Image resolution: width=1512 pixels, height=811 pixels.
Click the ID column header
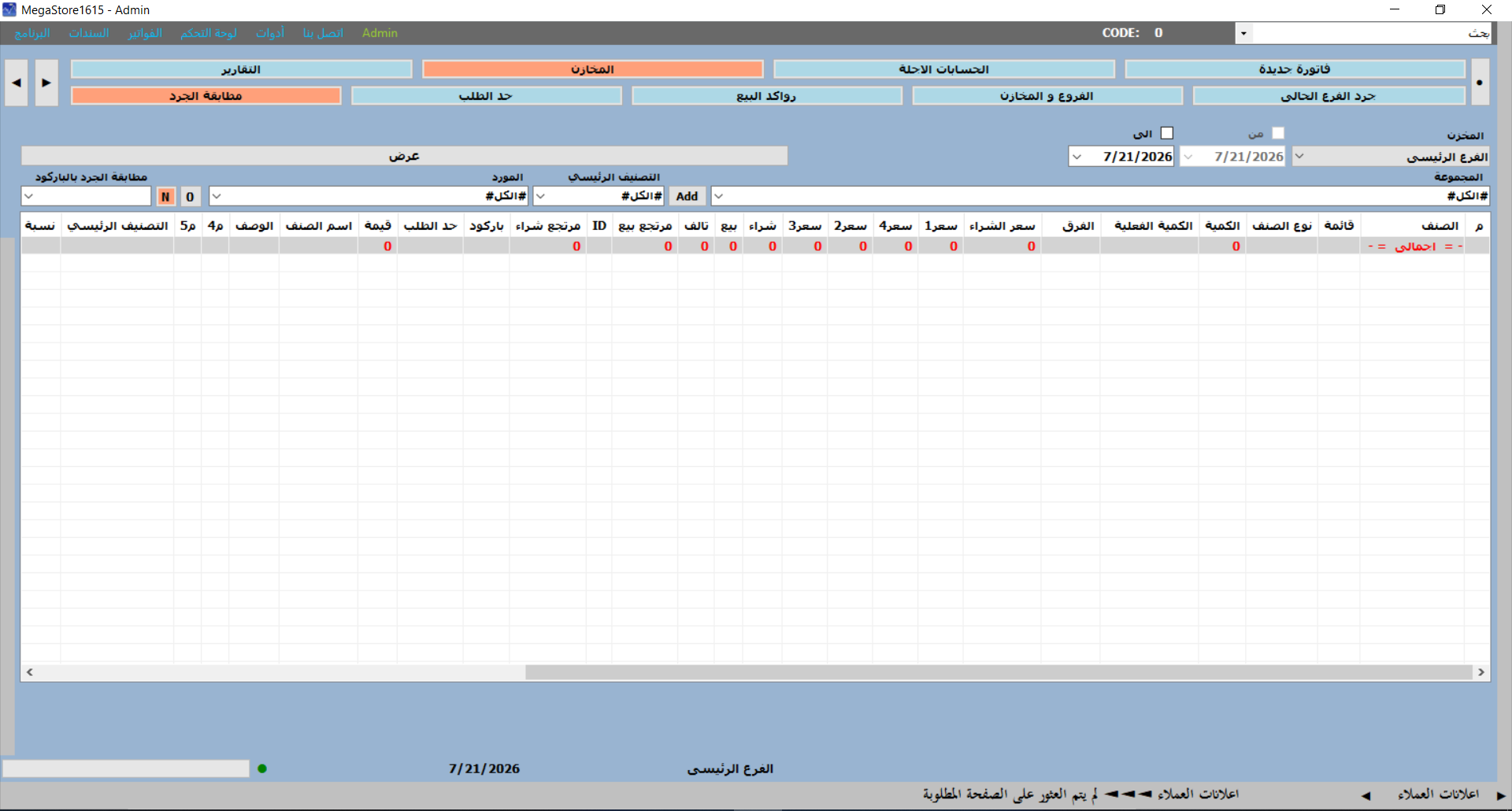(x=599, y=226)
